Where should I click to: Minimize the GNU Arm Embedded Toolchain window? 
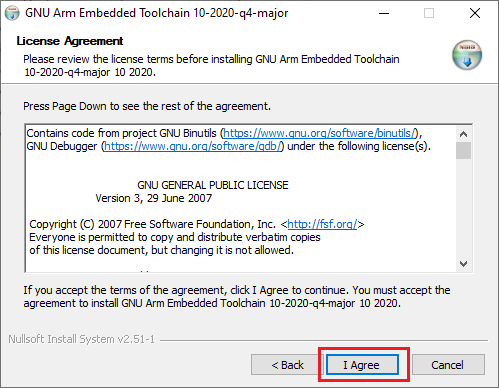coord(384,13)
